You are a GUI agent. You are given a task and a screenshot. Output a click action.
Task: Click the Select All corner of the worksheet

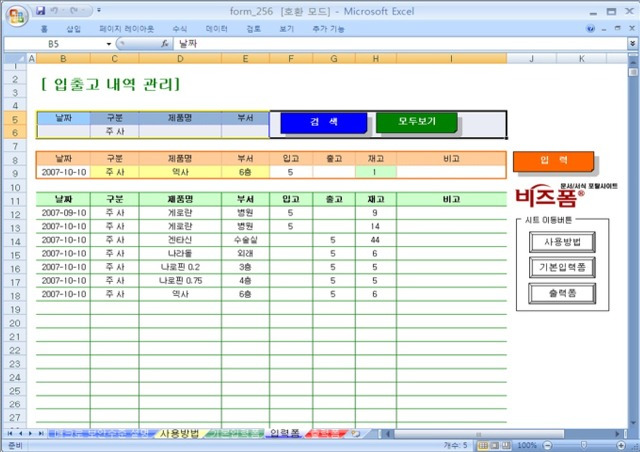coord(15,58)
